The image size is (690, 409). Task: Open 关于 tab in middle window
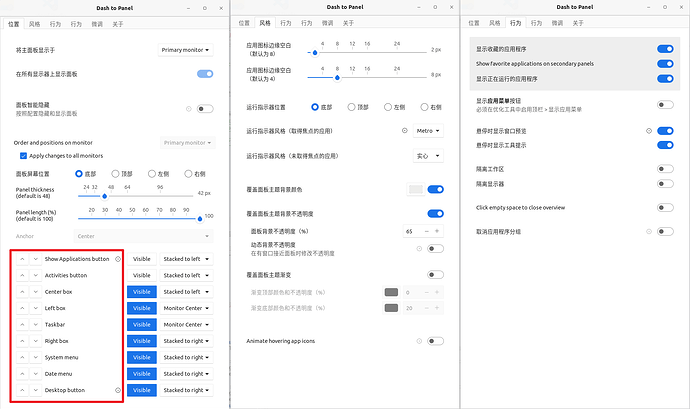[x=348, y=23]
